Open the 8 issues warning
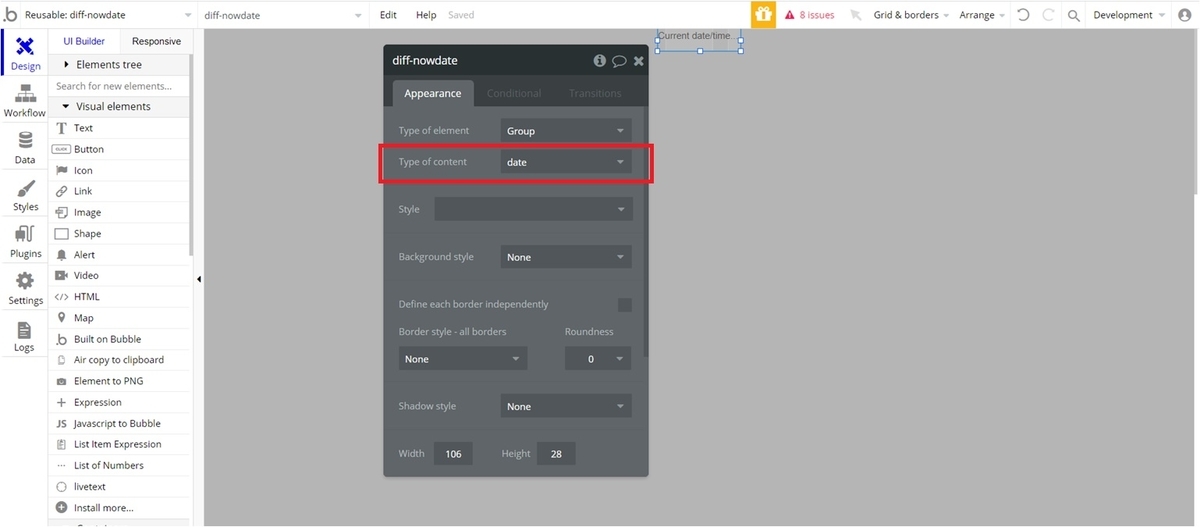This screenshot has height=527, width=1200. (809, 15)
